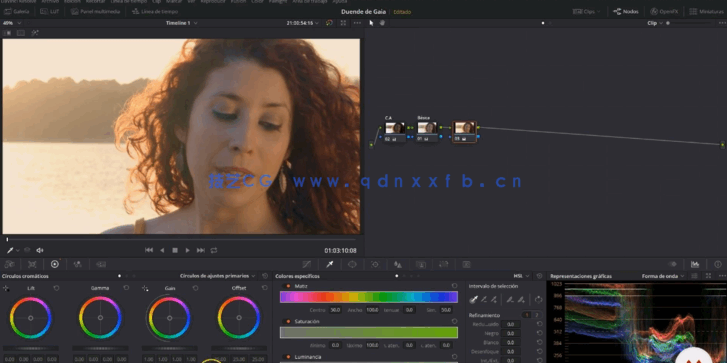This screenshot has height=363, width=727.
Task: Open the Motion Effects palette
Action: [101, 264]
